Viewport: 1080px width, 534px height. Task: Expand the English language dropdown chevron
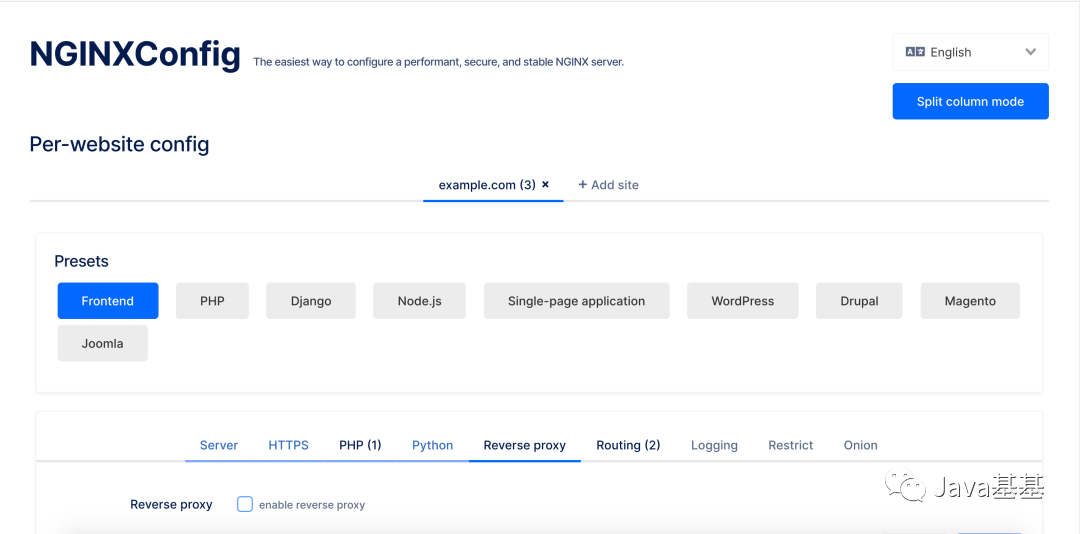(x=1030, y=52)
